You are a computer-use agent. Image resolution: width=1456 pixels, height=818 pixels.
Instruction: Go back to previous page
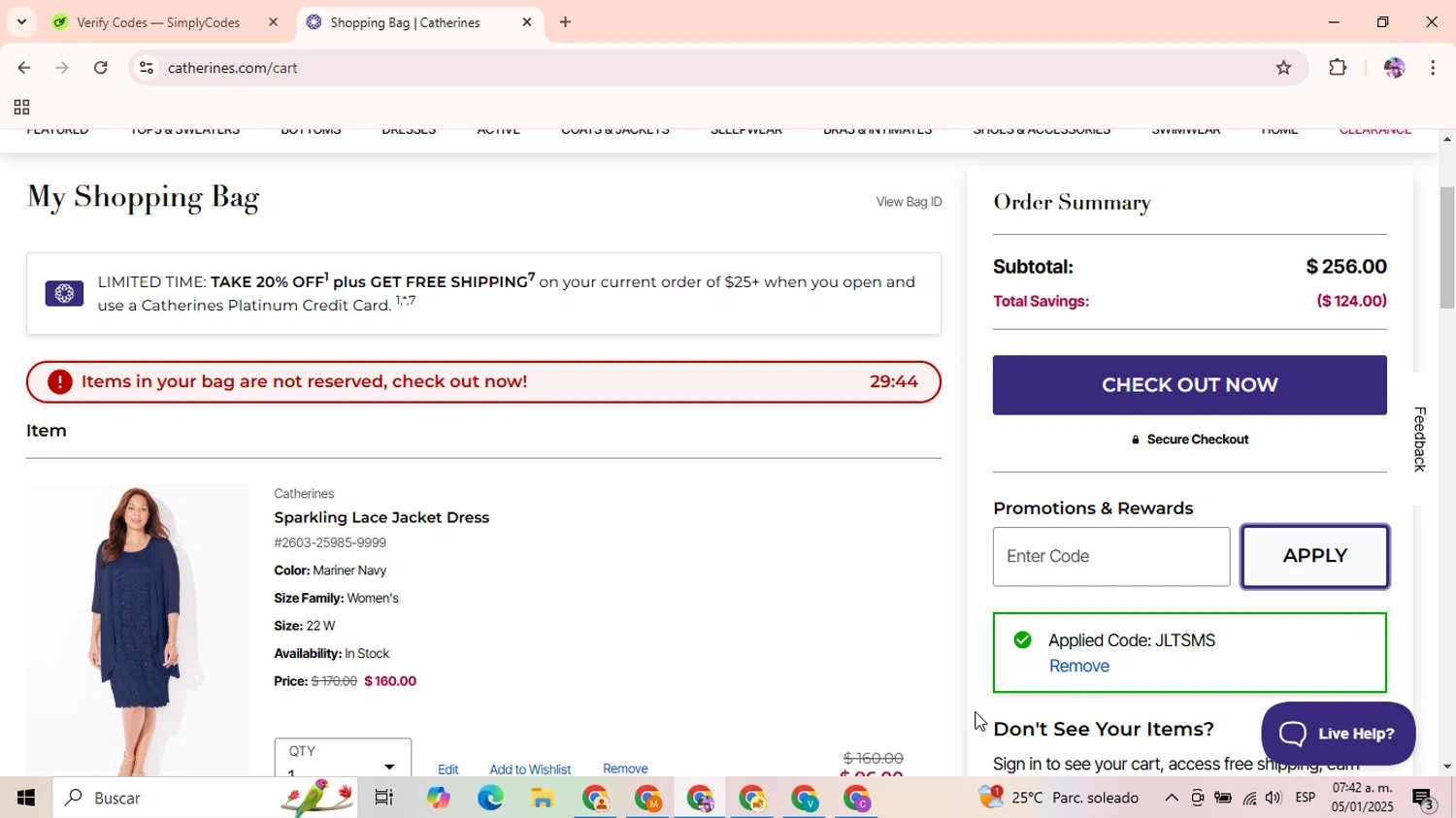point(23,68)
